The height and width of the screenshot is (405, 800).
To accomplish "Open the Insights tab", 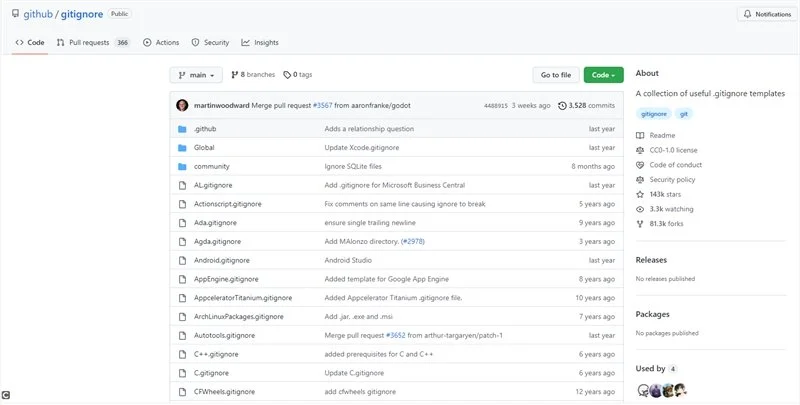I will pyautogui.click(x=260, y=43).
